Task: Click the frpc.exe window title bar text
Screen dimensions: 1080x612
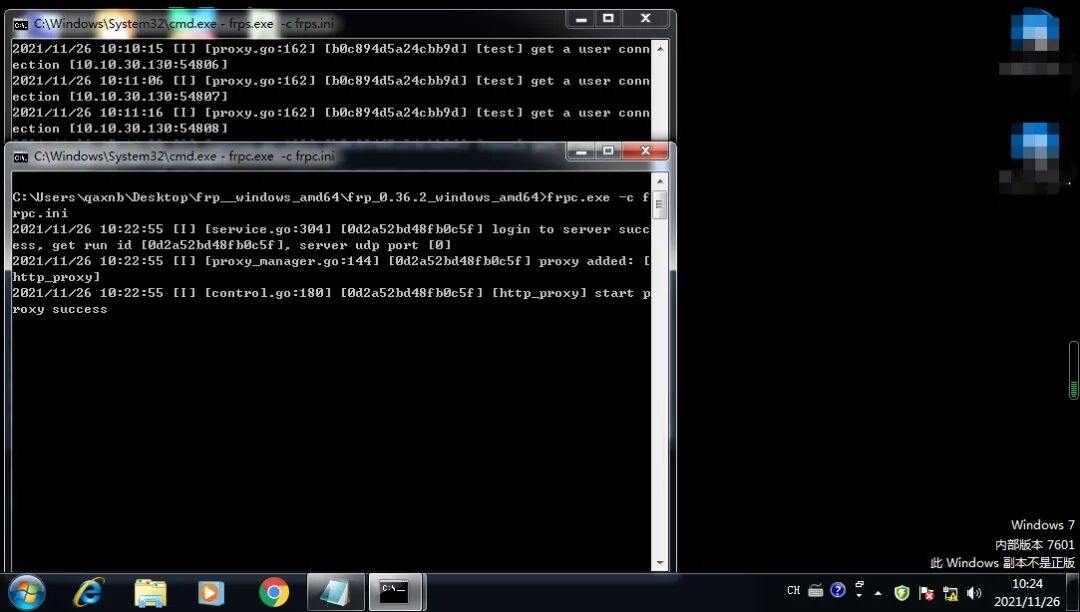Action: (185, 156)
